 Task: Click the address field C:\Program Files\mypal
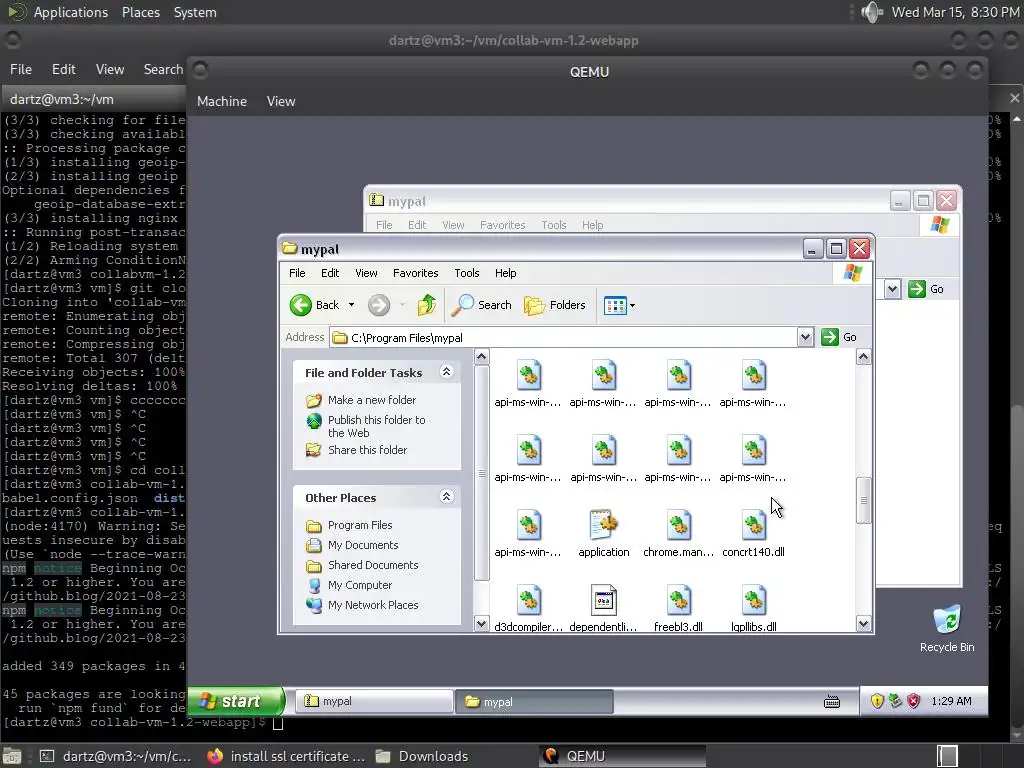564,338
